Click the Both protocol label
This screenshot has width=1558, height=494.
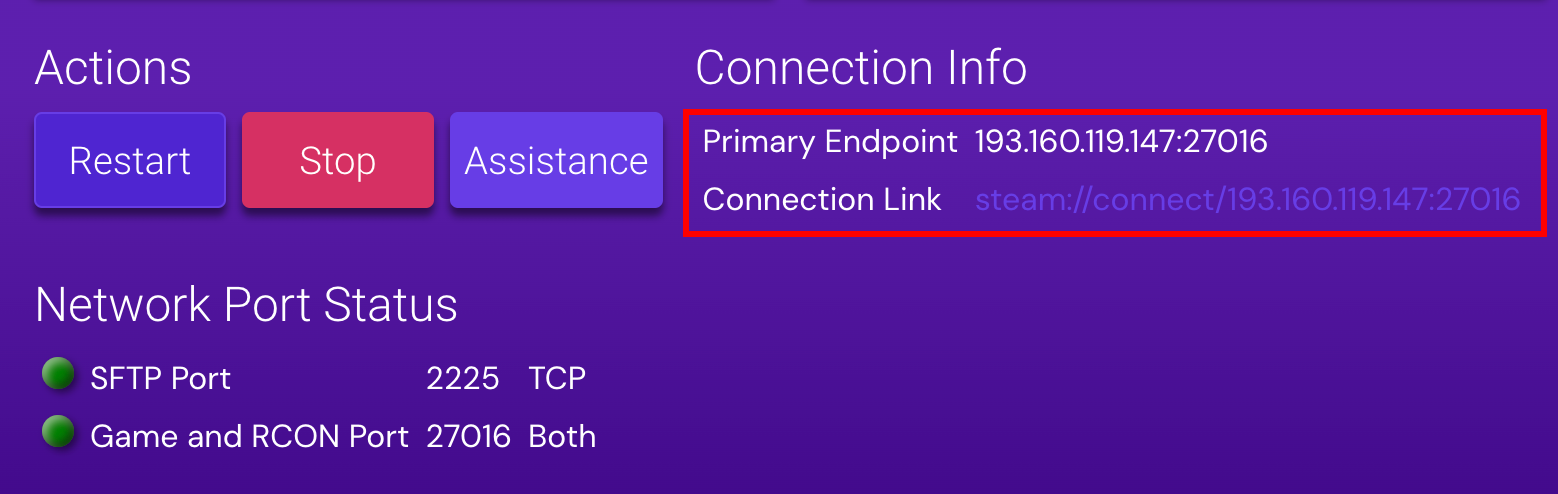pos(562,436)
